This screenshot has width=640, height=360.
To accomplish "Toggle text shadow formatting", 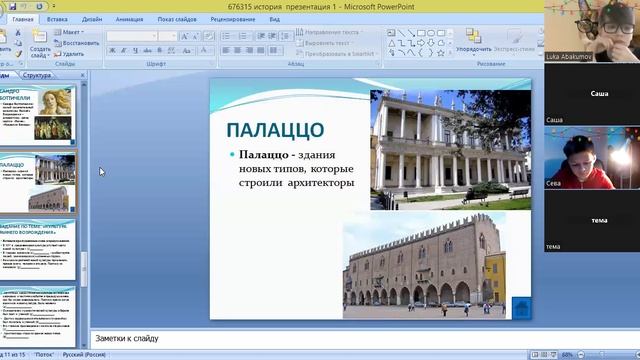I will (159, 51).
